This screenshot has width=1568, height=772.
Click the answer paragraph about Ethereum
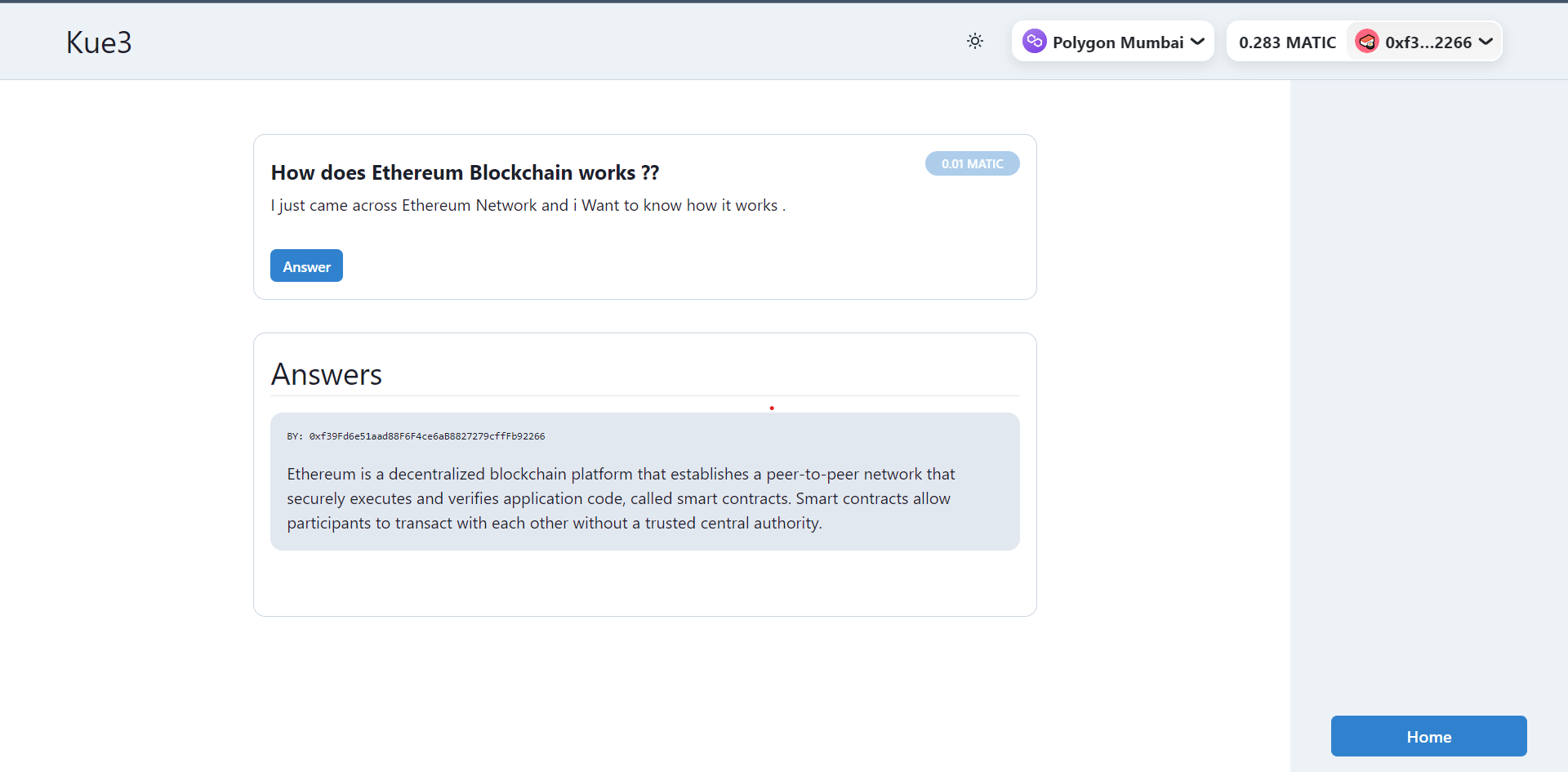[621, 498]
